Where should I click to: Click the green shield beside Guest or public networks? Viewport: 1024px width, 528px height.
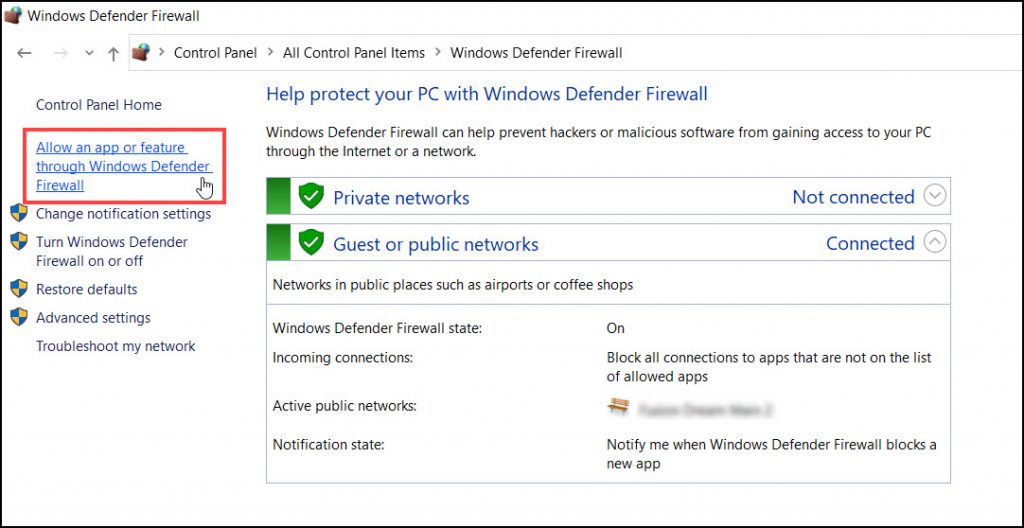click(311, 243)
